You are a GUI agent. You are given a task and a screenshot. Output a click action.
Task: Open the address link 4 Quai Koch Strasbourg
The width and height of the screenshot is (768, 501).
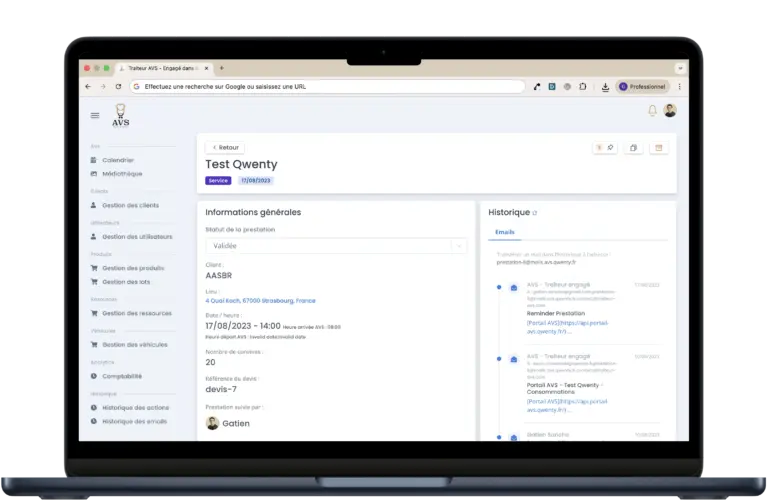pyautogui.click(x=261, y=301)
